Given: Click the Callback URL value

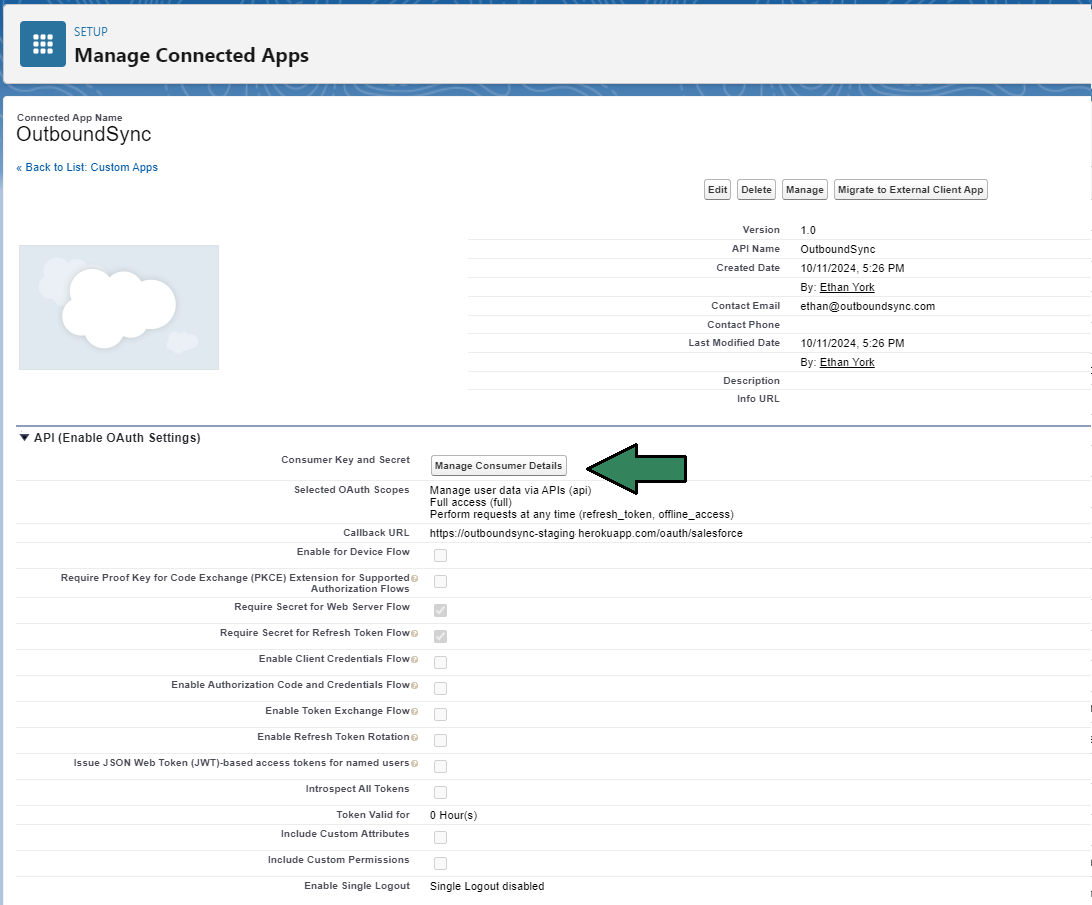Looking at the screenshot, I should (x=586, y=533).
